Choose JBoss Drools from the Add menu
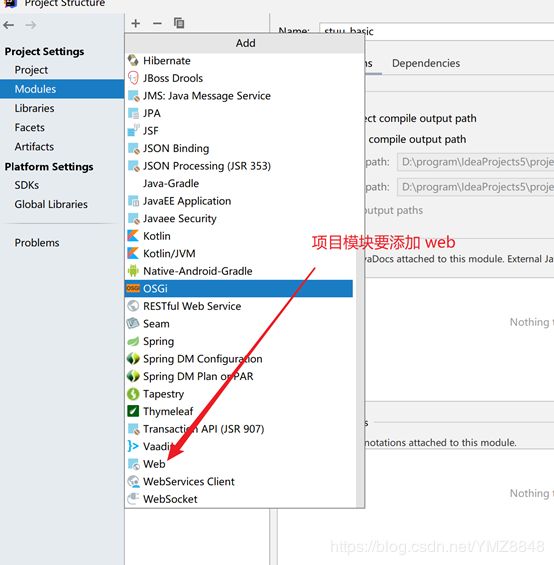Image resolution: width=554 pixels, height=565 pixels. click(239, 78)
